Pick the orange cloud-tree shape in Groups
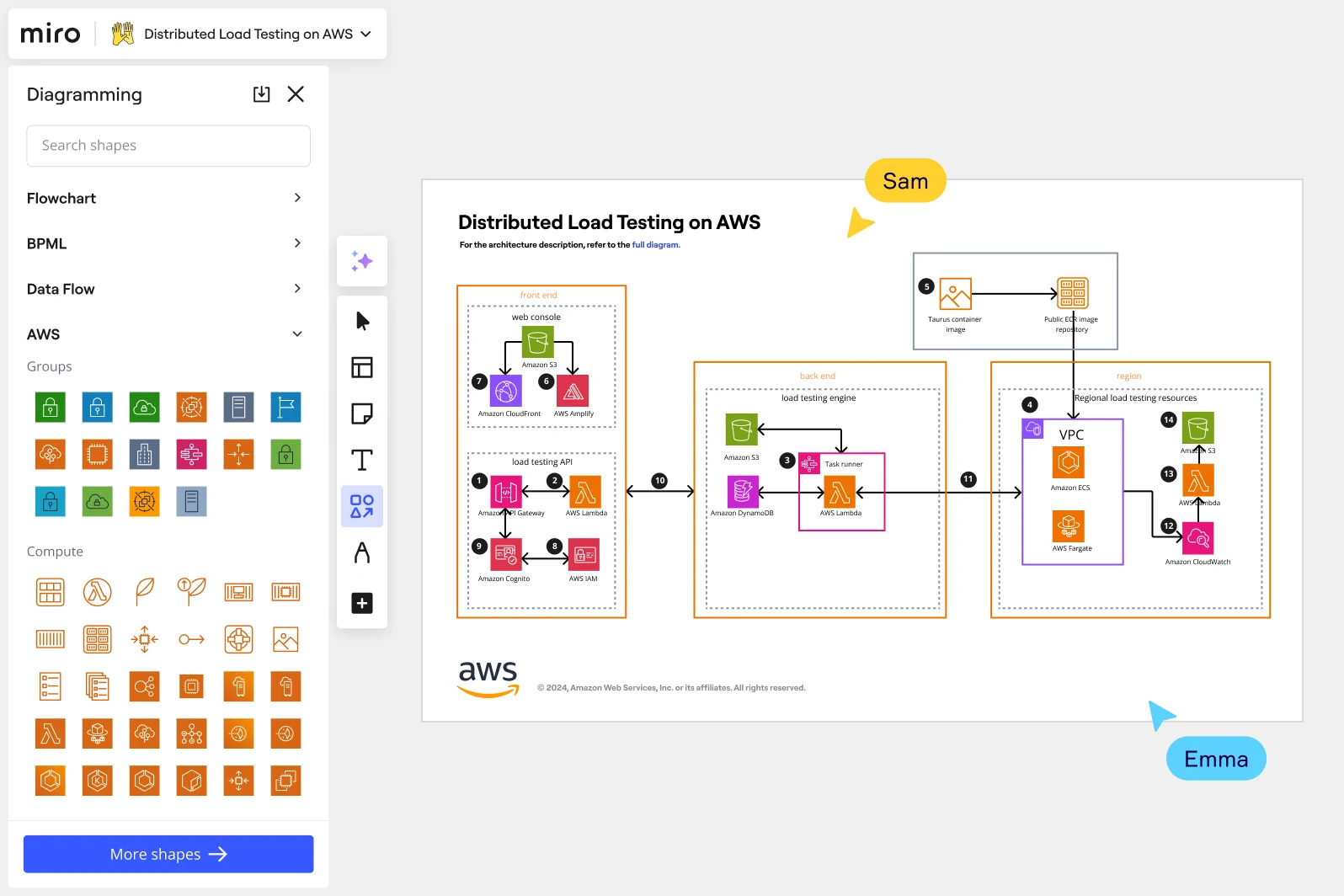1344x896 pixels. 51,455
